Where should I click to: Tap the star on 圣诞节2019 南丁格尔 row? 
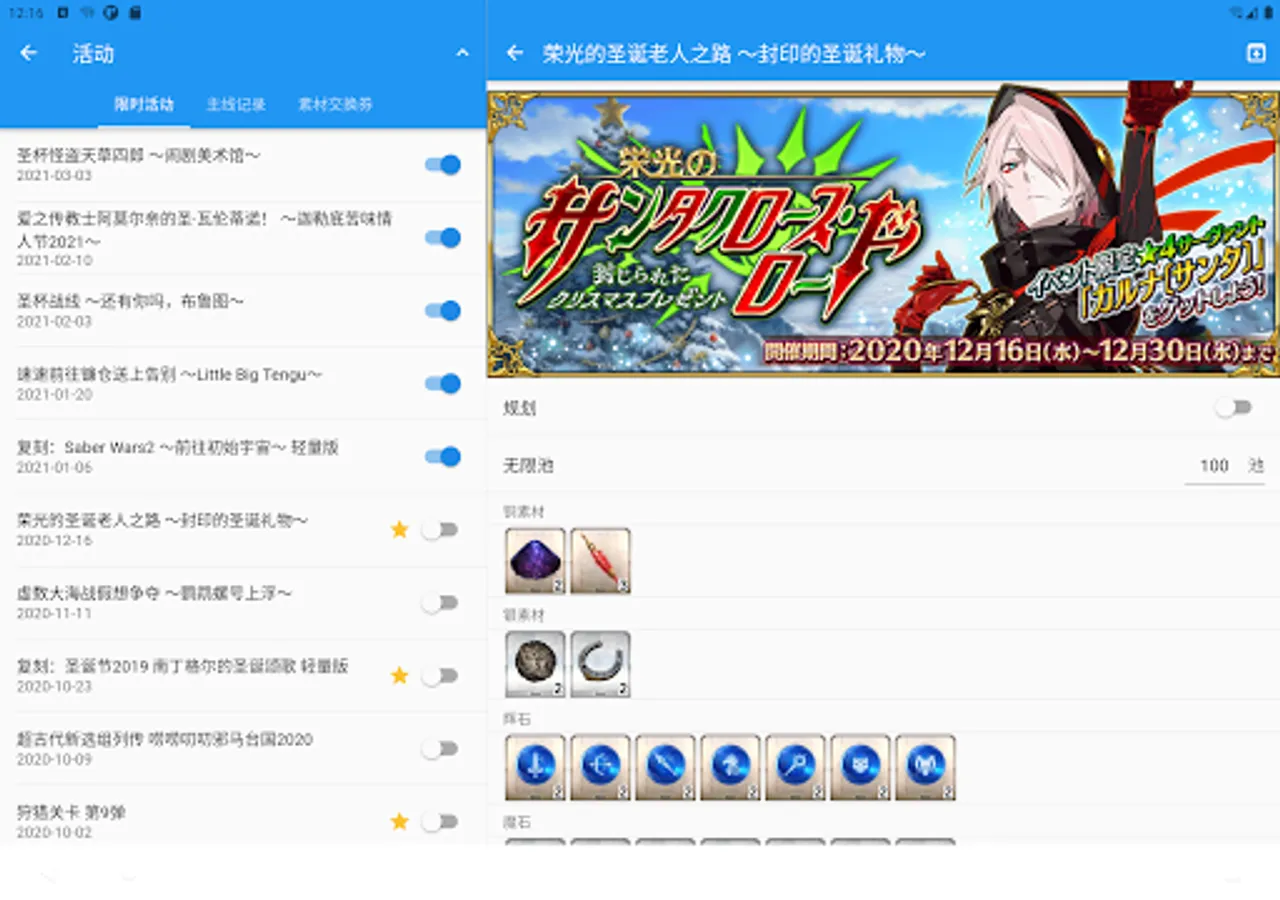399,676
